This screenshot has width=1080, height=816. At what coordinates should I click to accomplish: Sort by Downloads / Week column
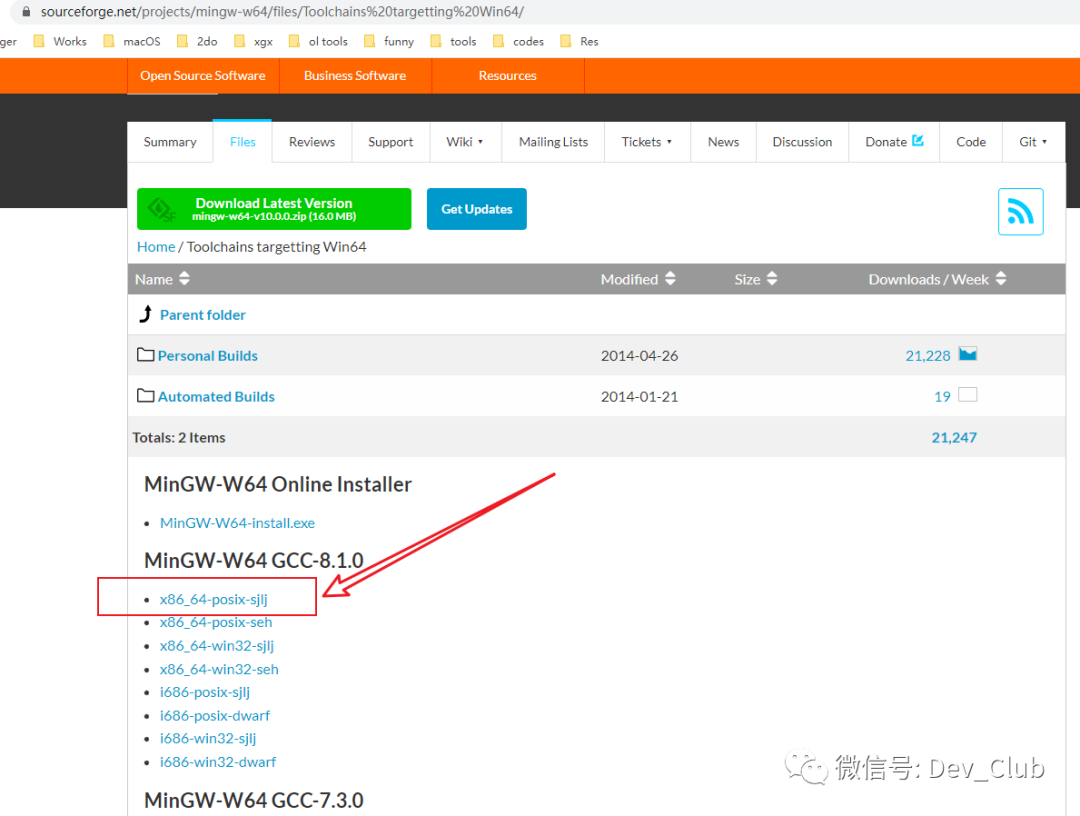(x=937, y=279)
